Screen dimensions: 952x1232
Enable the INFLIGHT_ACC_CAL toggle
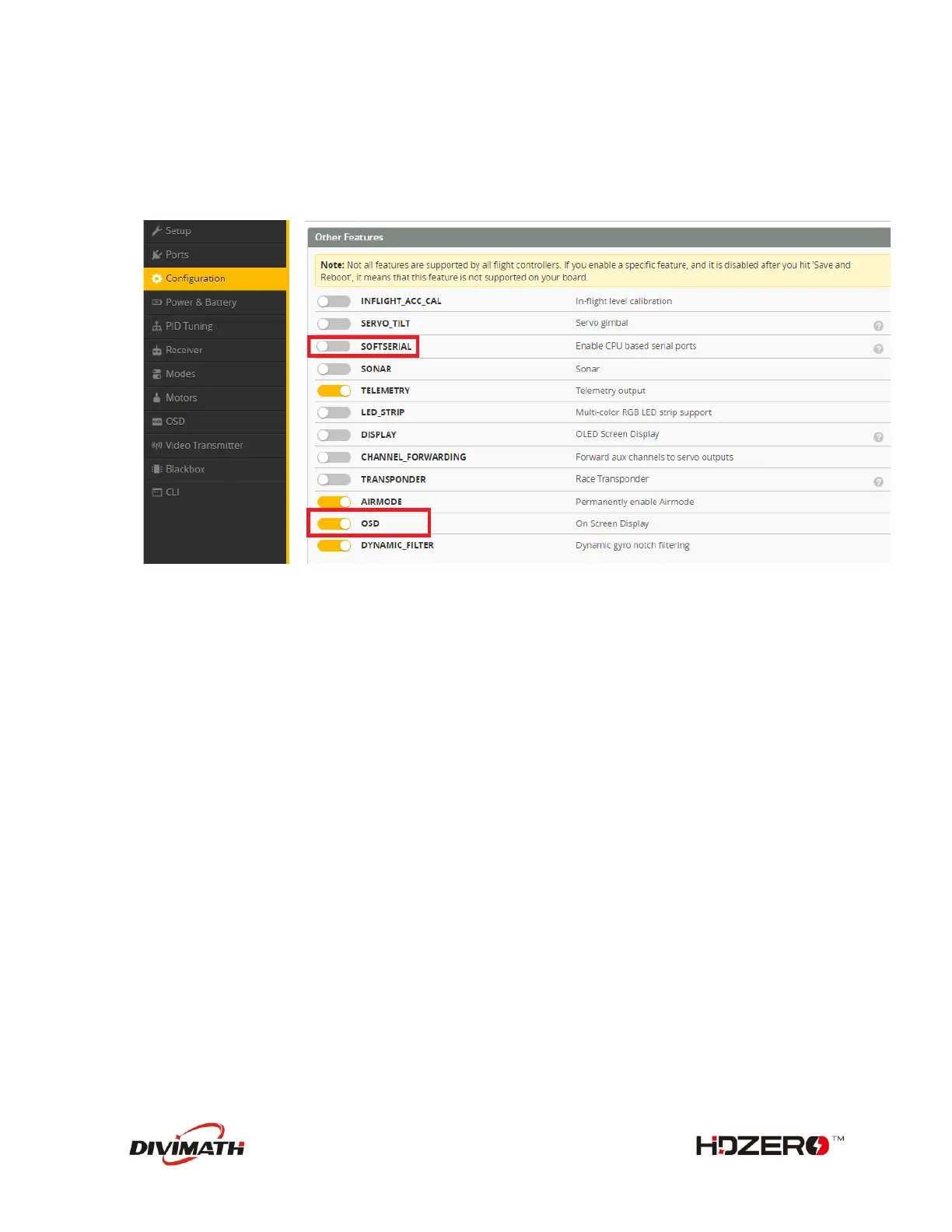pyautogui.click(x=334, y=301)
